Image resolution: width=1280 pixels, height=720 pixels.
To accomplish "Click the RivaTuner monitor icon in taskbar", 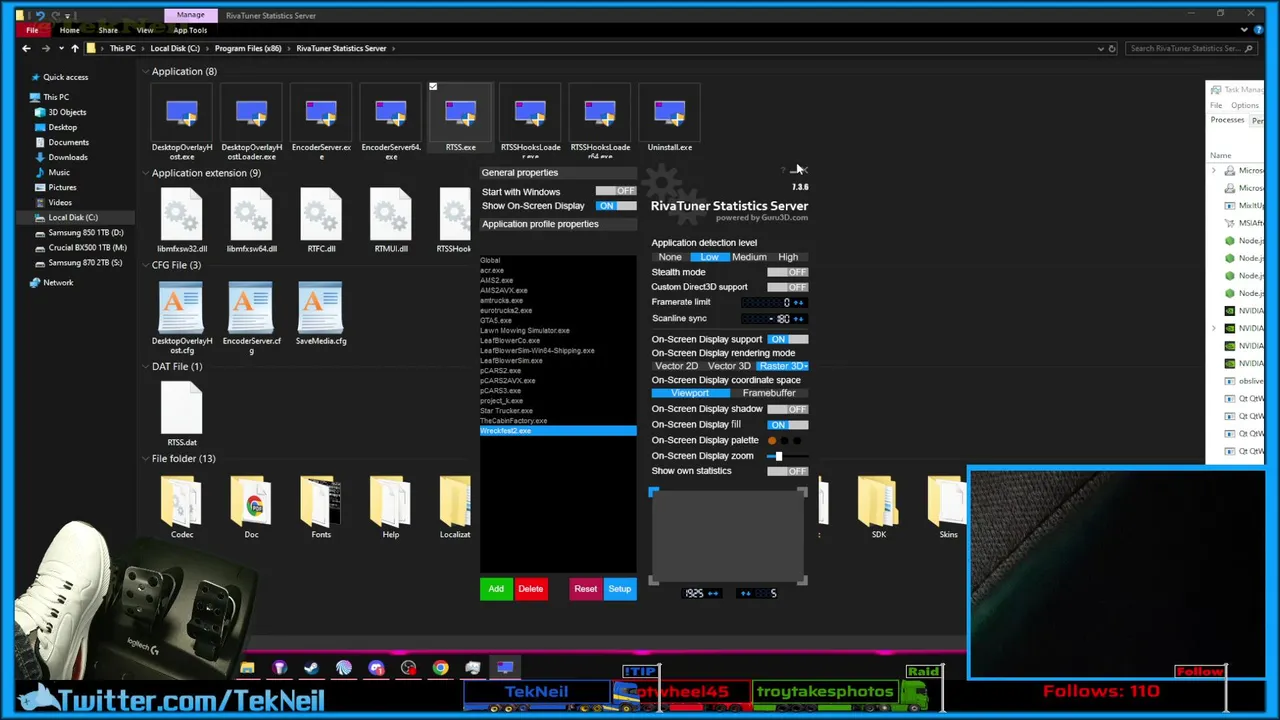I will tap(505, 668).
